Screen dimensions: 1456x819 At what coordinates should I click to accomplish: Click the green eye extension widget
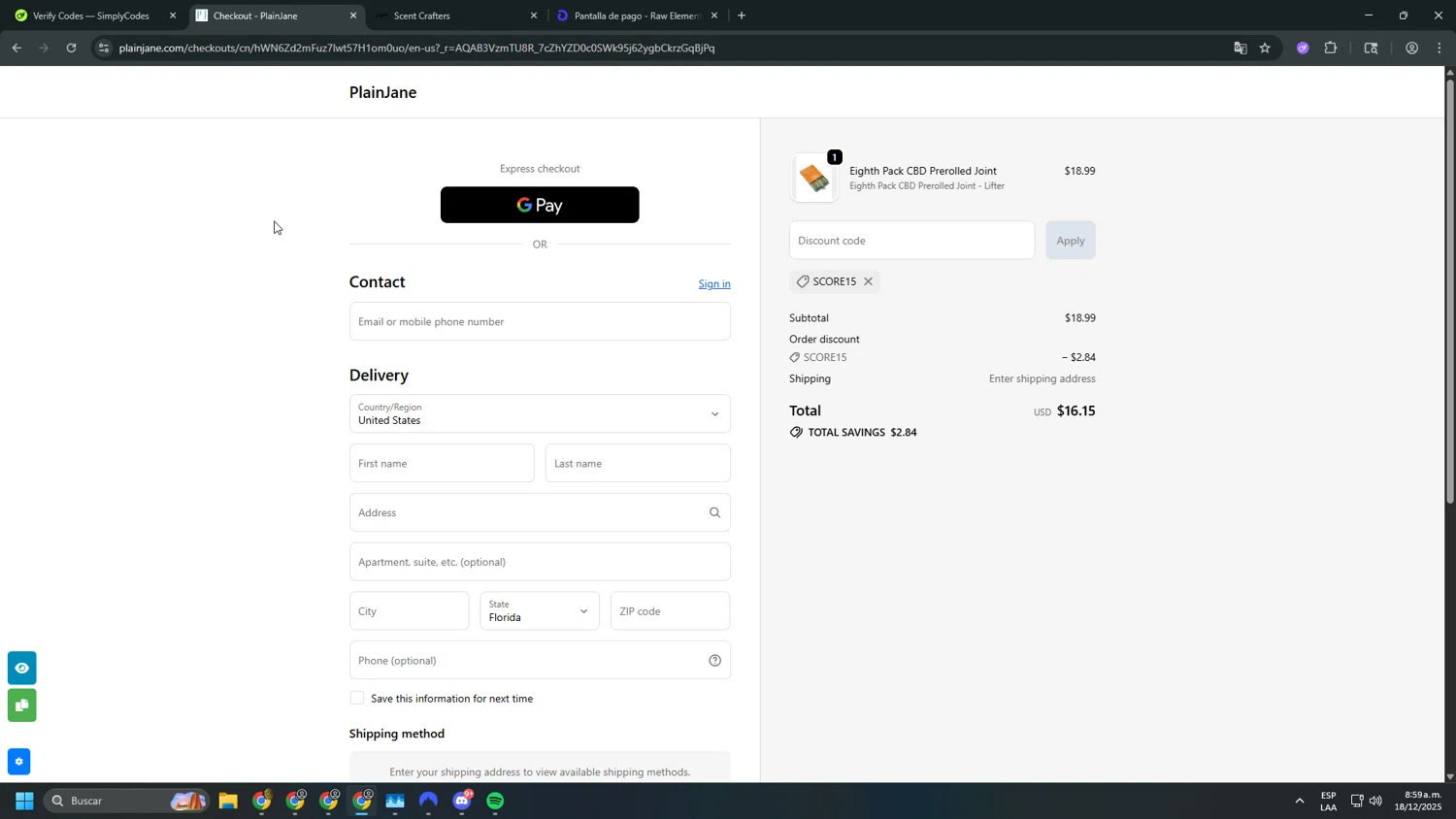(x=21, y=668)
